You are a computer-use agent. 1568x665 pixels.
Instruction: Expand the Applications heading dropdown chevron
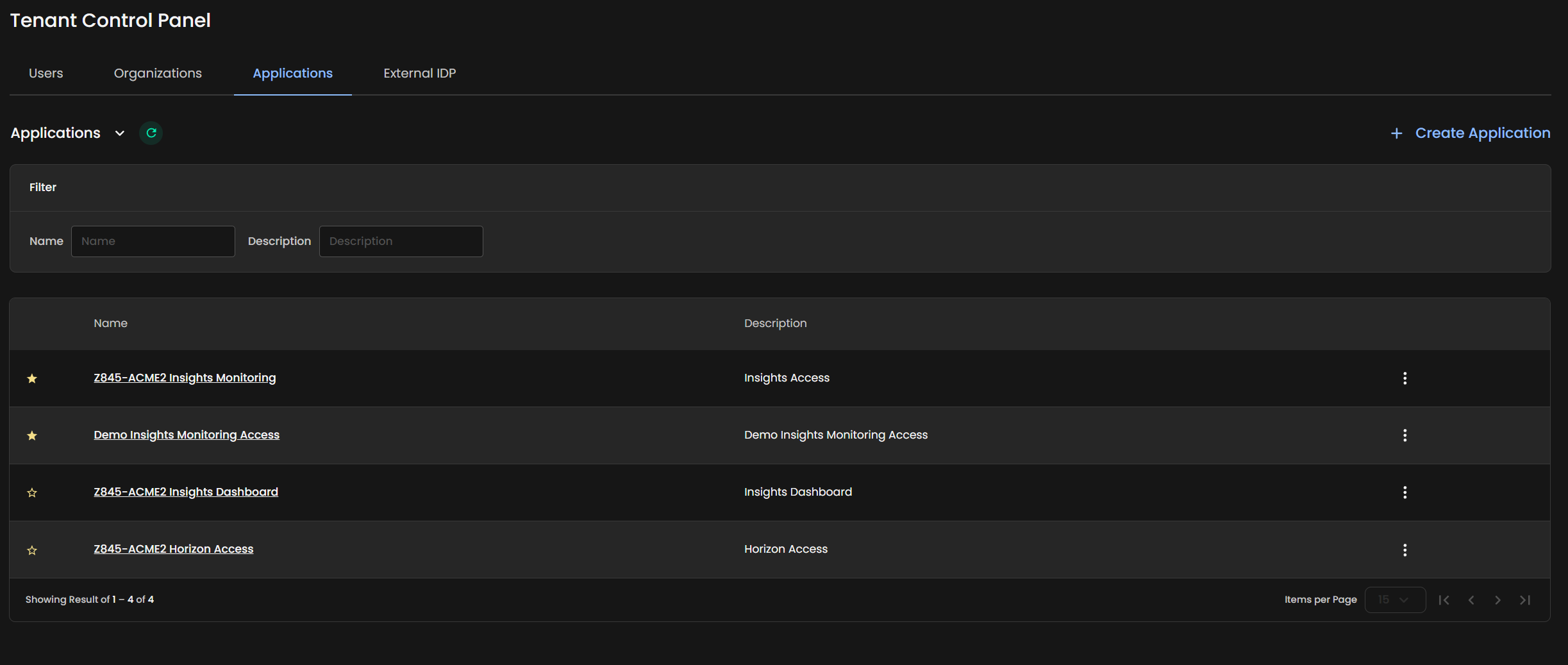(119, 133)
